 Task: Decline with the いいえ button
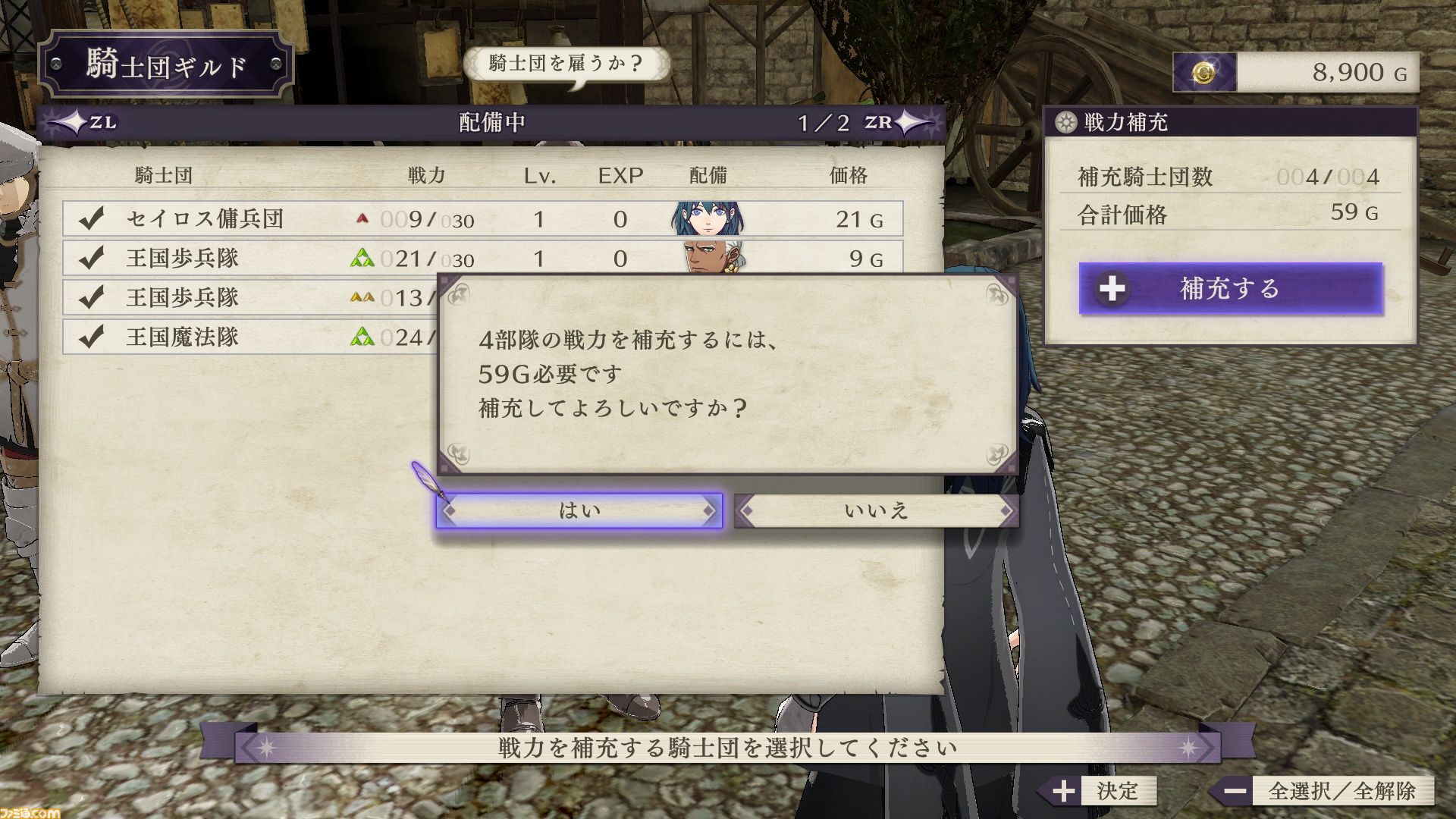click(876, 511)
